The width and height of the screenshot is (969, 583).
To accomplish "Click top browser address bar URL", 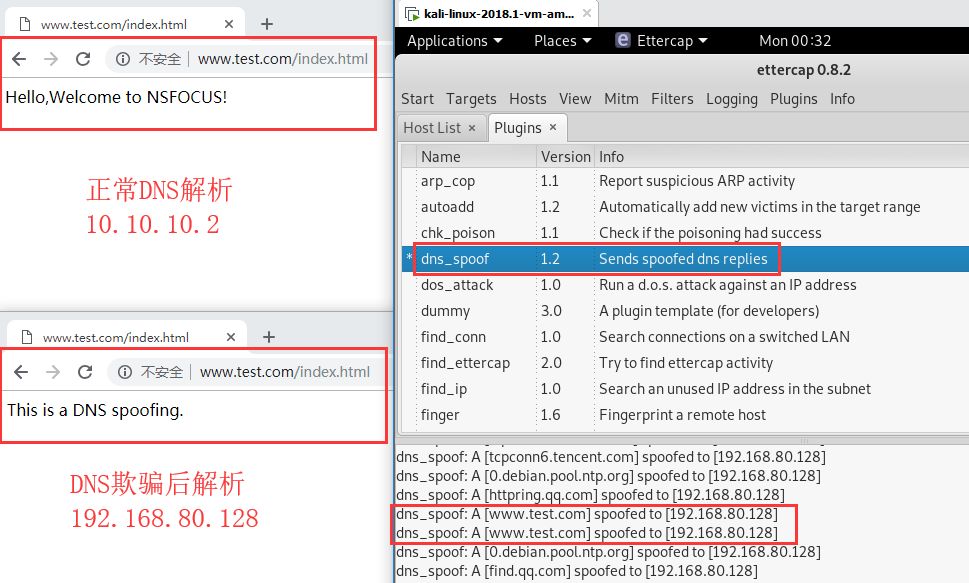I will [x=282, y=59].
